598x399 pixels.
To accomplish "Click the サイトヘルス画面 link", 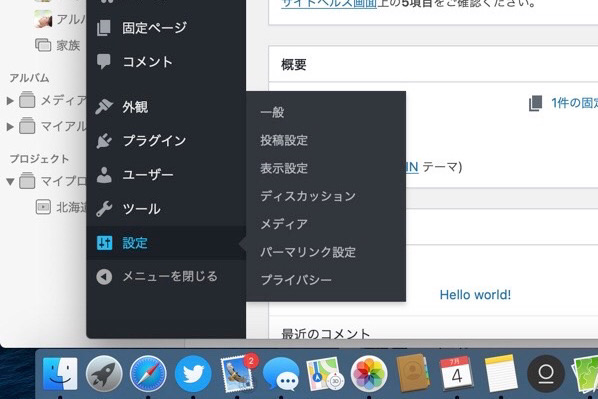I will pyautogui.click(x=329, y=4).
